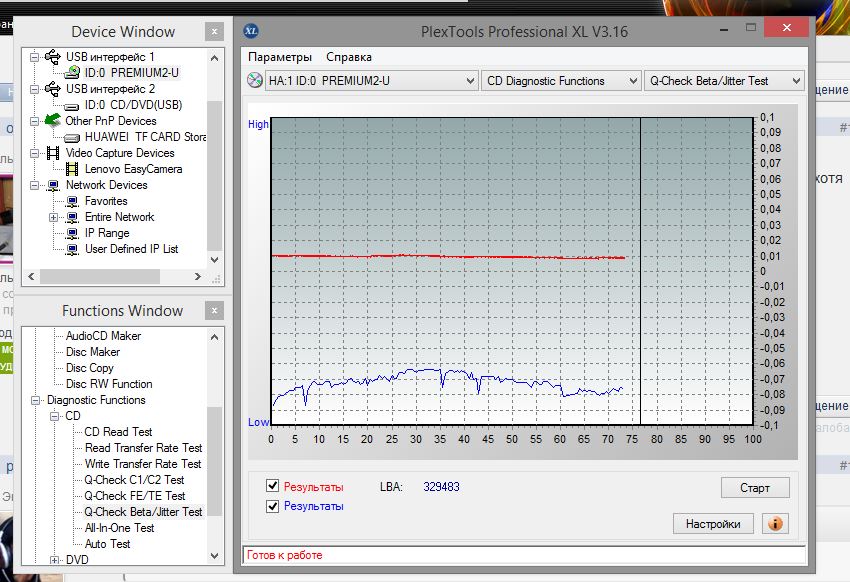Screen dimensions: 850x582
Task: Click the Старт button
Action: click(x=755, y=488)
